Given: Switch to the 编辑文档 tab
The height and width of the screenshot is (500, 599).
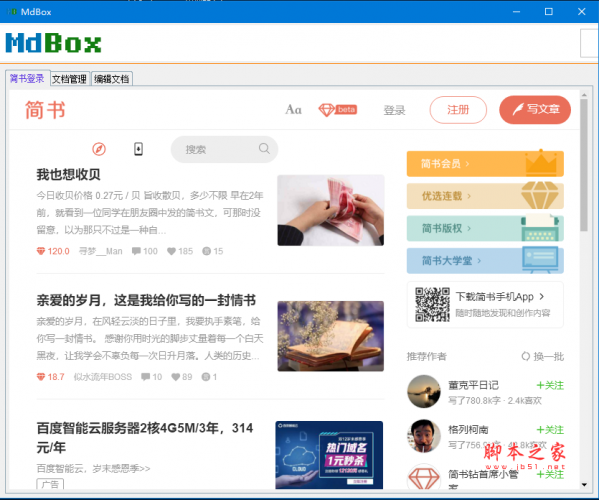Looking at the screenshot, I should pos(112,79).
